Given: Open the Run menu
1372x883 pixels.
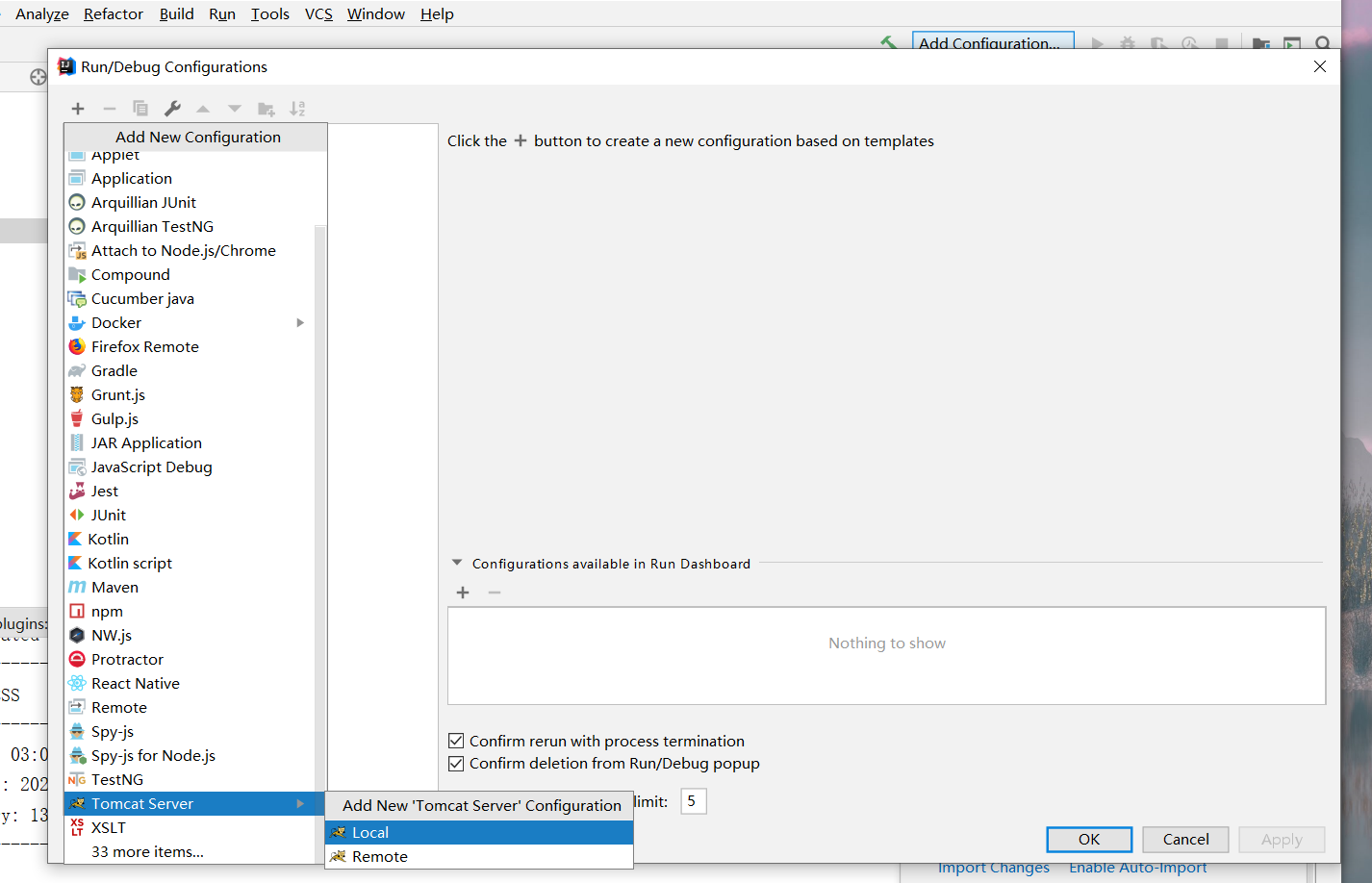Looking at the screenshot, I should click(x=222, y=14).
